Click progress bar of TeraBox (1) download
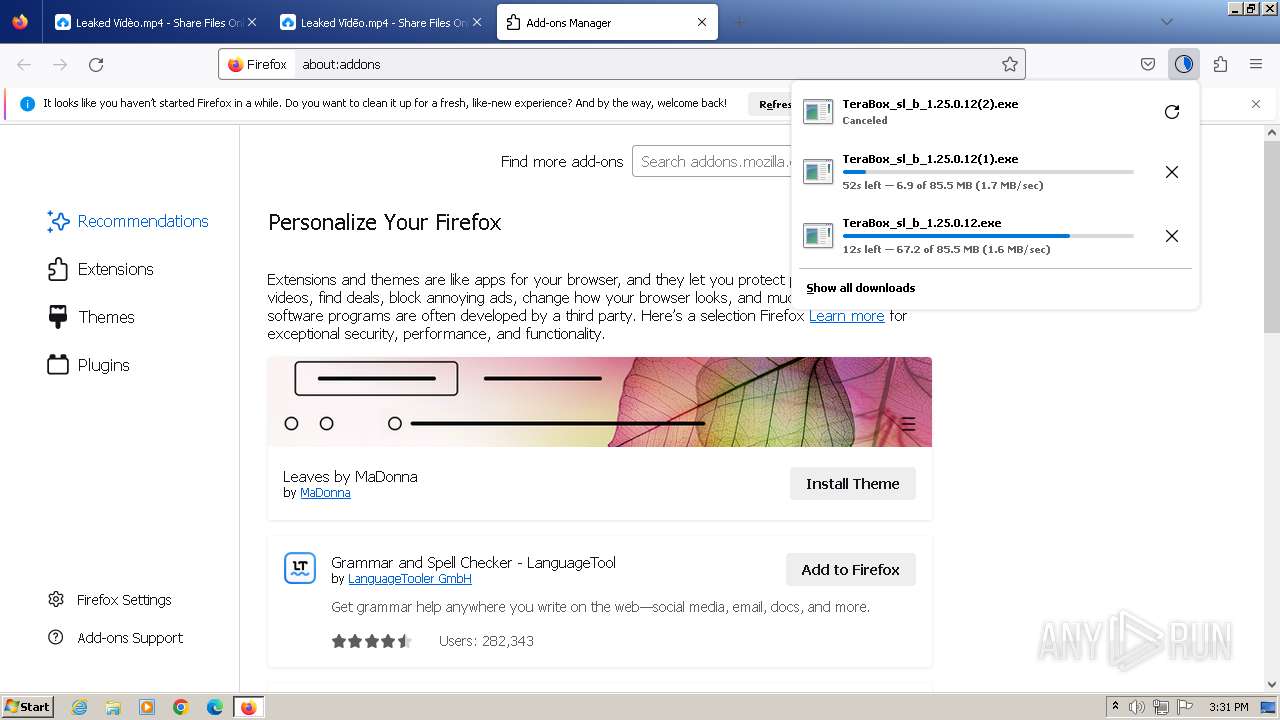This screenshot has height=720, width=1280. pos(988,172)
